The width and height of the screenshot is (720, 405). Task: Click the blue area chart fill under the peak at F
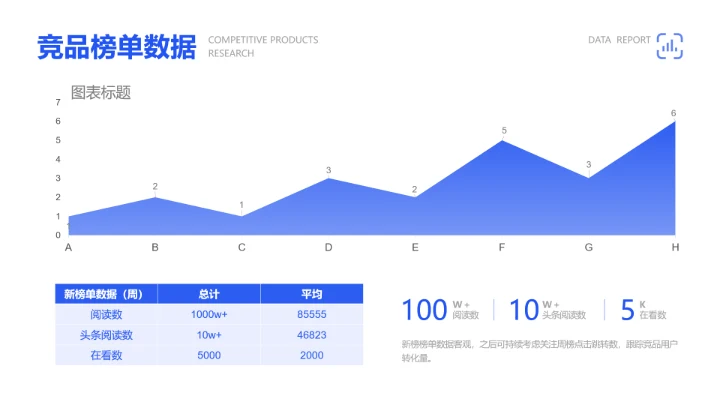point(502,200)
